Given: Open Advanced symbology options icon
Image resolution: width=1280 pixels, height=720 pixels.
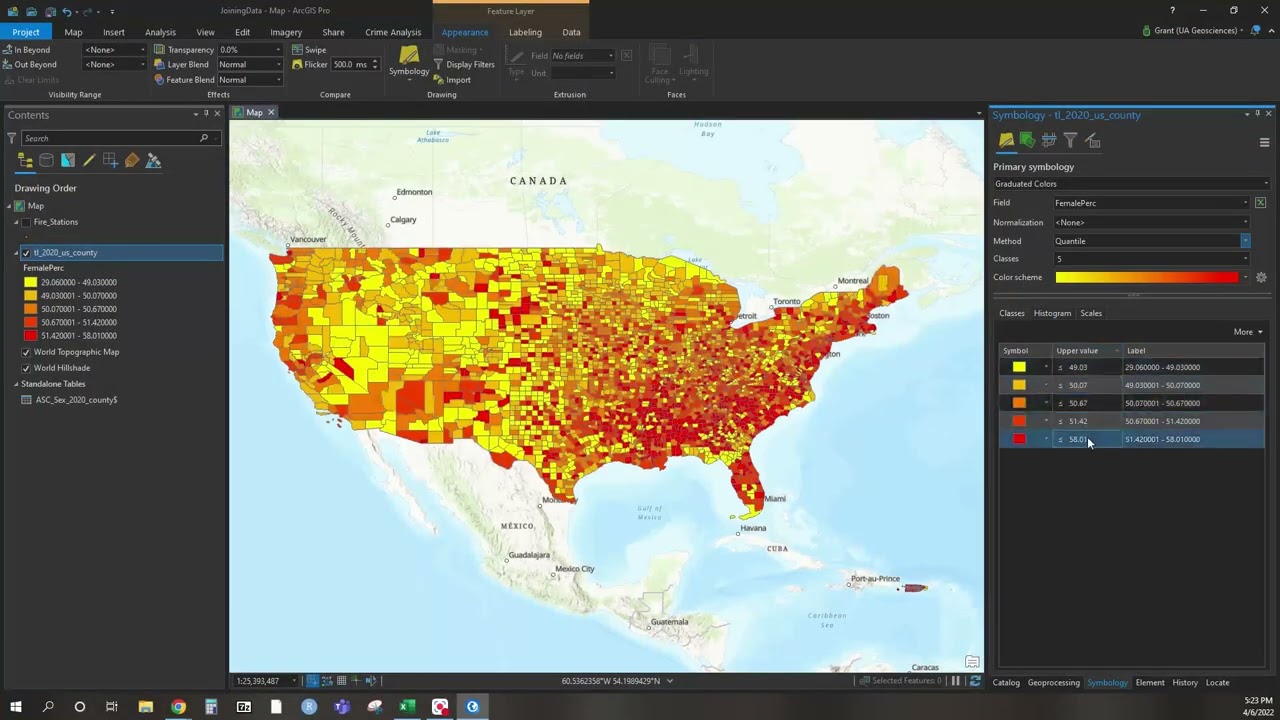Looking at the screenshot, I should (1092, 140).
